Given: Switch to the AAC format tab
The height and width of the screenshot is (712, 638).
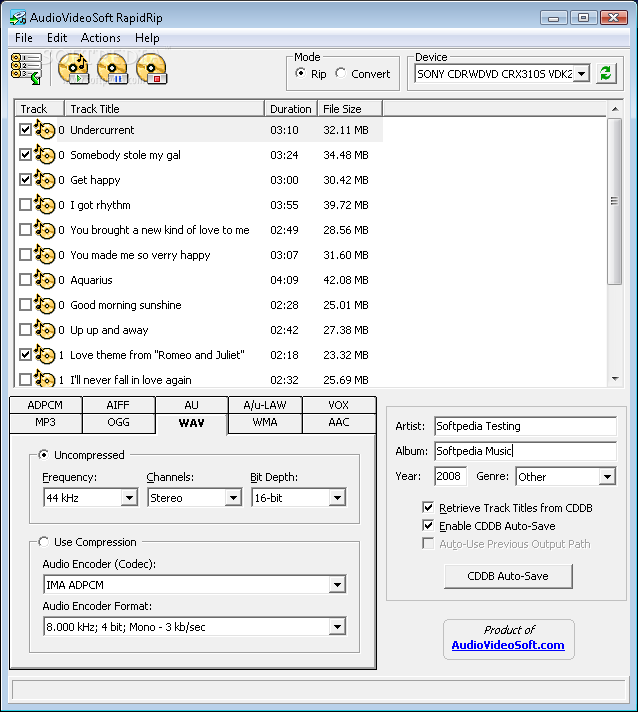Looking at the screenshot, I should [339, 422].
